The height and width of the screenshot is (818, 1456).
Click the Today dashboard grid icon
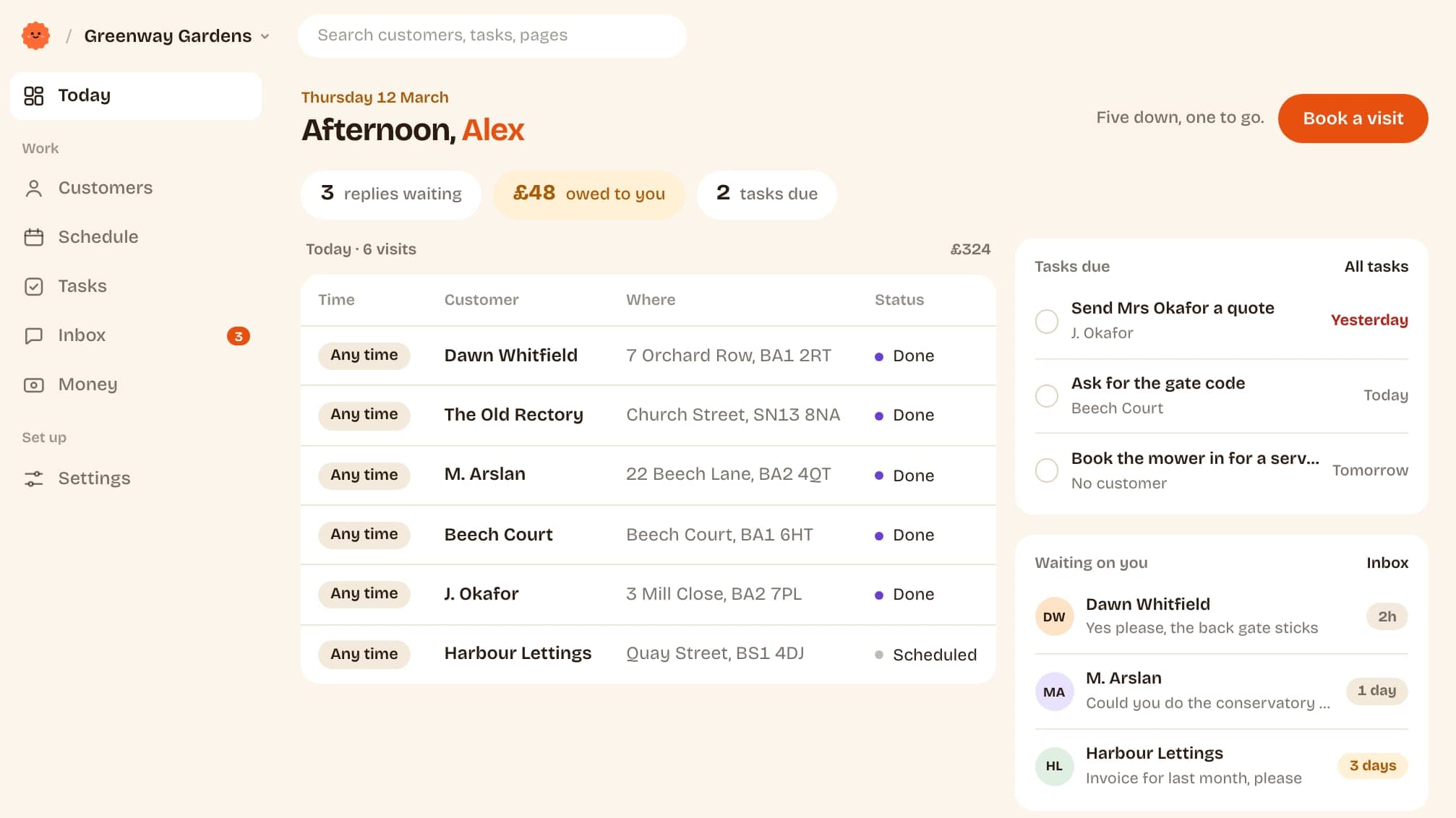pyautogui.click(x=34, y=95)
